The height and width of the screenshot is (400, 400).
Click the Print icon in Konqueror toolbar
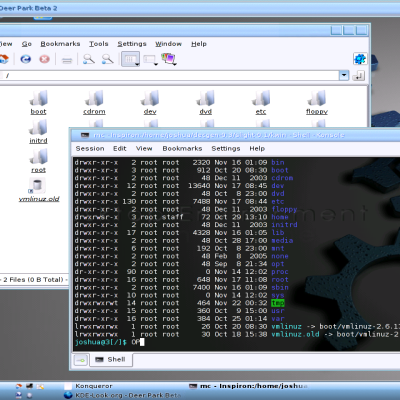pyautogui.click(x=67, y=60)
